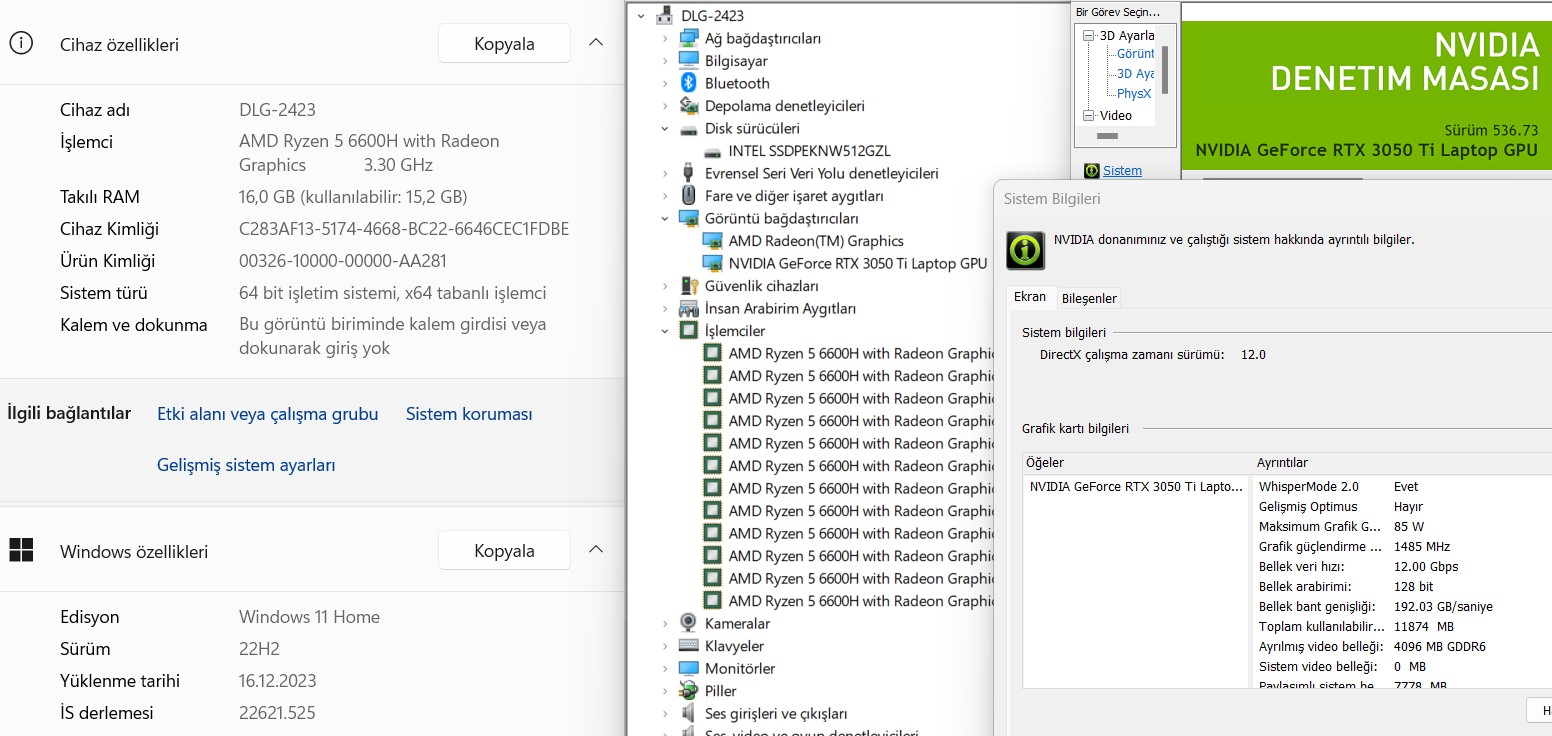The width and height of the screenshot is (1552, 736).
Task: Select the INTEL SSDPEKNW512GZL device entry
Action: tap(809, 151)
